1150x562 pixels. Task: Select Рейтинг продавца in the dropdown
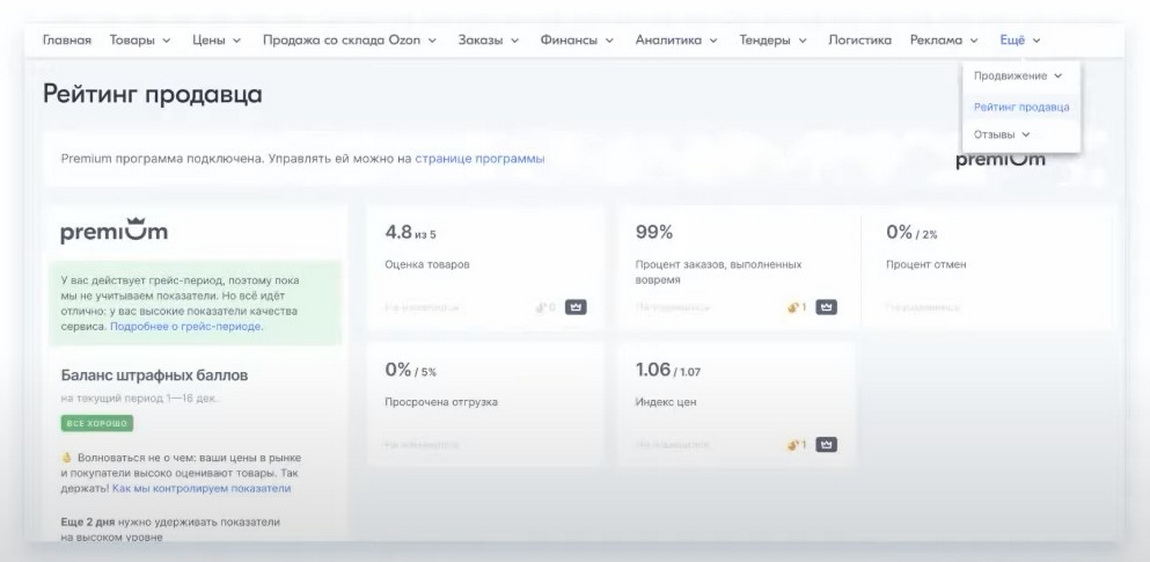click(x=1021, y=106)
